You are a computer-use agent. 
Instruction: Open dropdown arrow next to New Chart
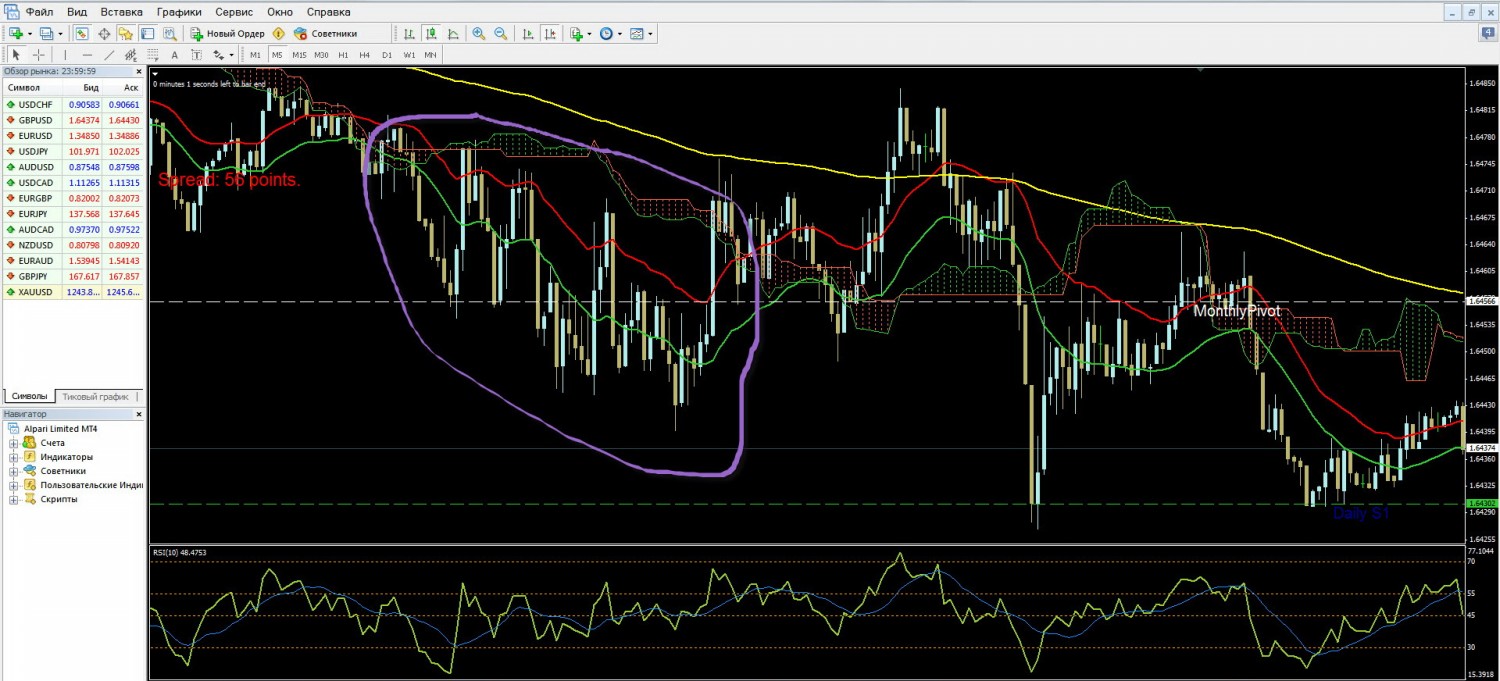pyautogui.click(x=30, y=34)
